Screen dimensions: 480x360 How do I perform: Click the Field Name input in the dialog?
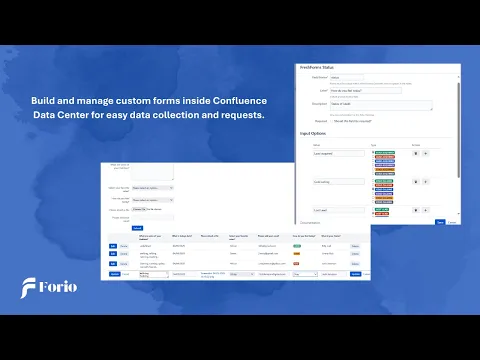(x=347, y=77)
